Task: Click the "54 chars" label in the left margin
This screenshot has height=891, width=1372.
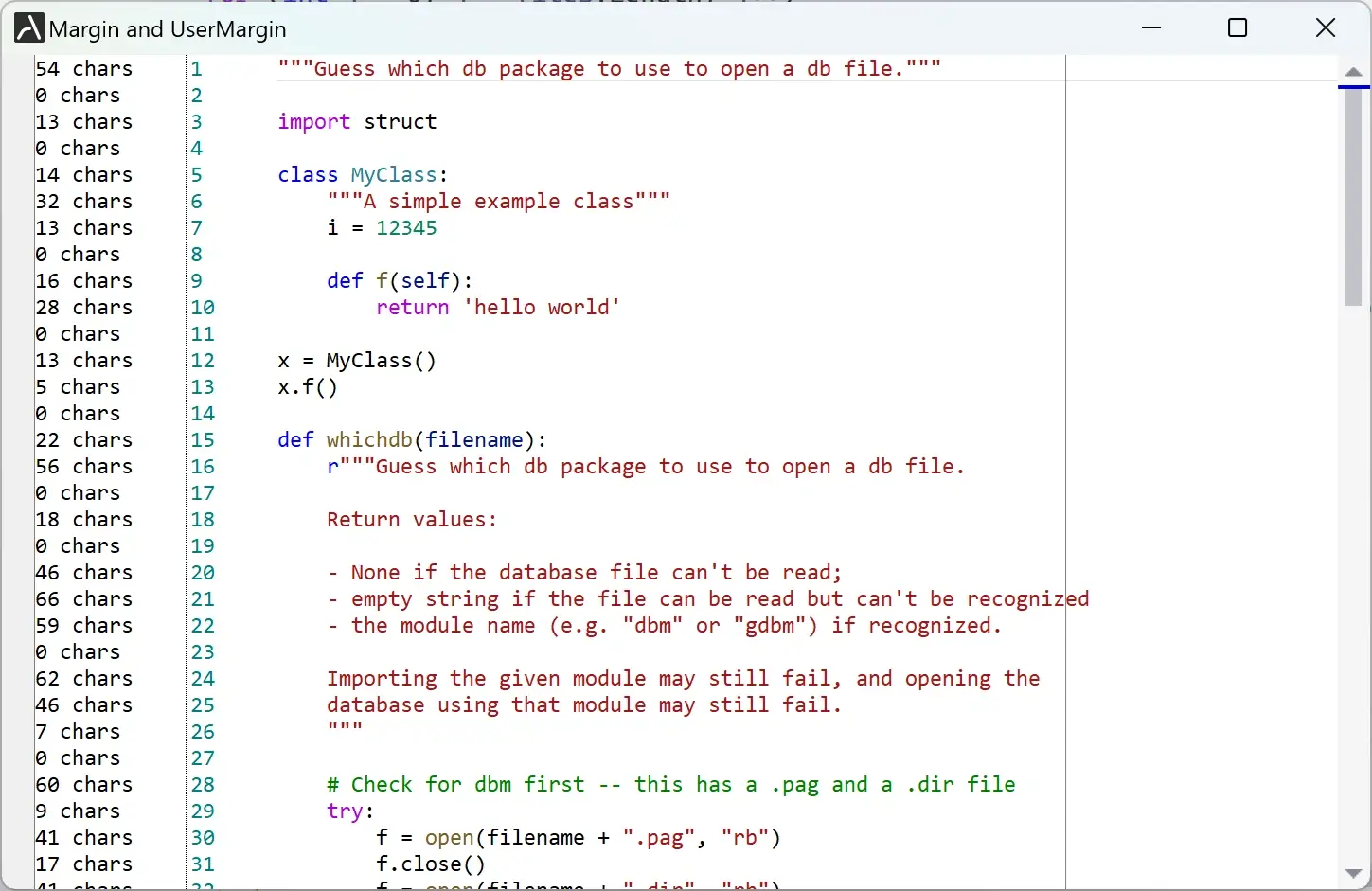Action: tap(83, 68)
